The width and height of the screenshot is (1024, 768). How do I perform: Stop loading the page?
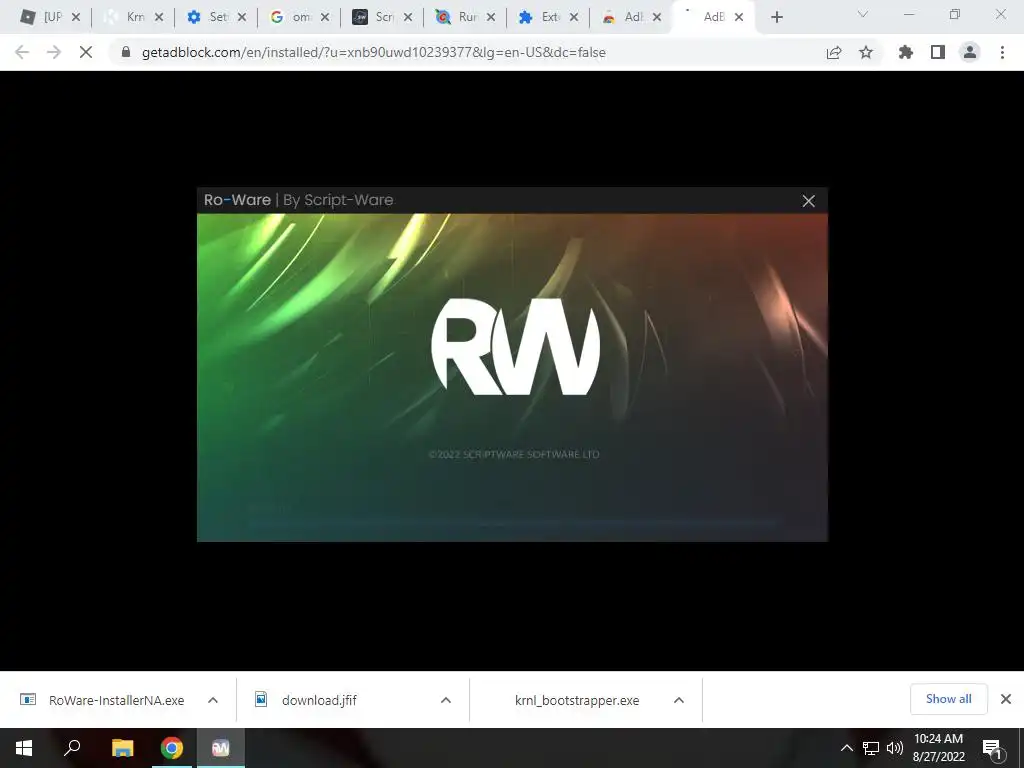pyautogui.click(x=86, y=52)
